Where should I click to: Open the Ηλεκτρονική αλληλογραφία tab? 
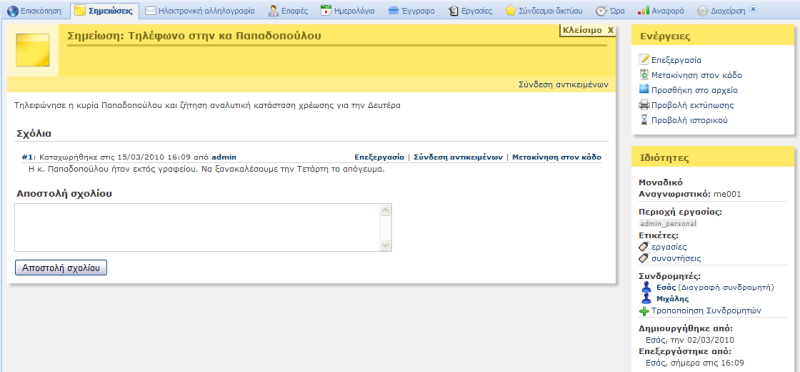[x=201, y=10]
